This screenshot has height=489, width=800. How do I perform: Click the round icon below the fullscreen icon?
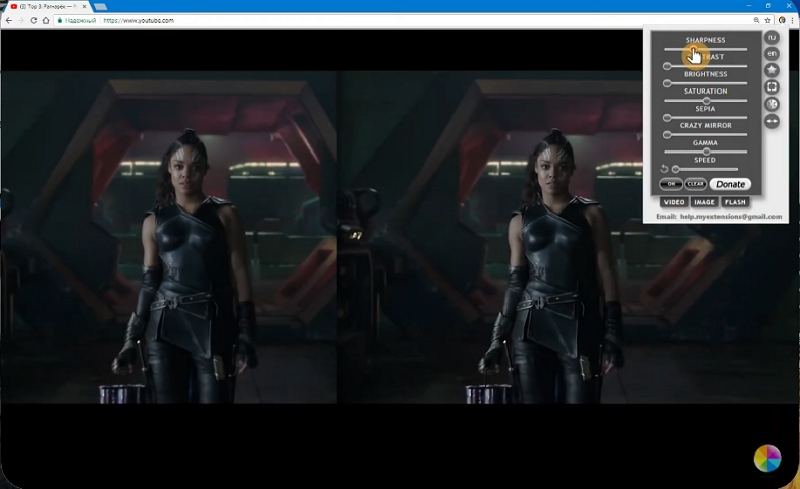coord(772,104)
